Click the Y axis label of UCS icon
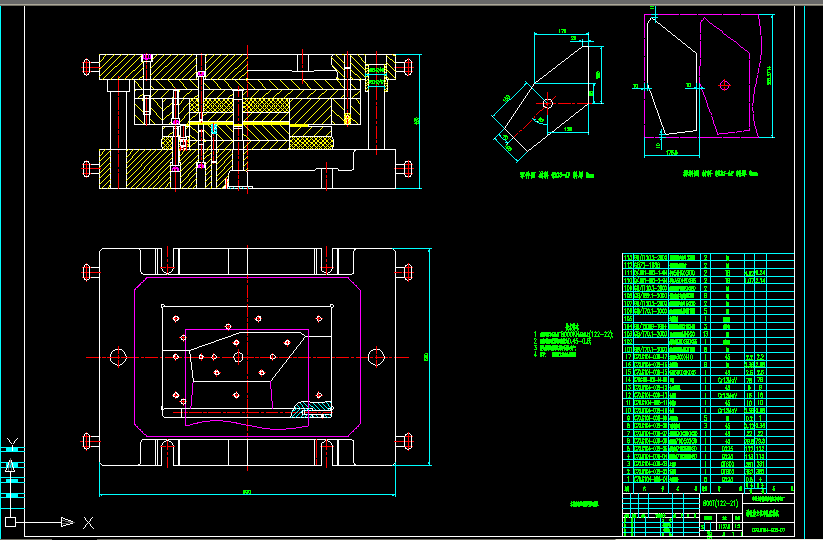 click(x=11, y=444)
